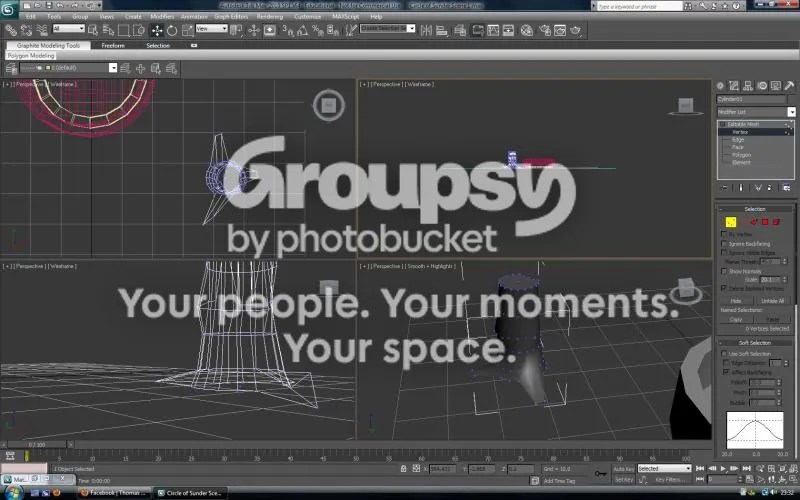The height and width of the screenshot is (500, 800).
Task: Switch to the Utilities command panel
Action: click(x=789, y=86)
